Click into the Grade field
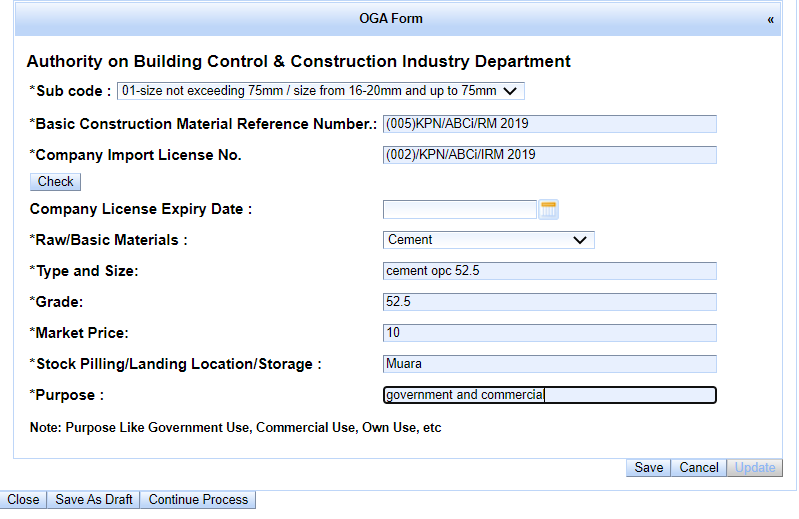This screenshot has width=799, height=519. [x=550, y=302]
